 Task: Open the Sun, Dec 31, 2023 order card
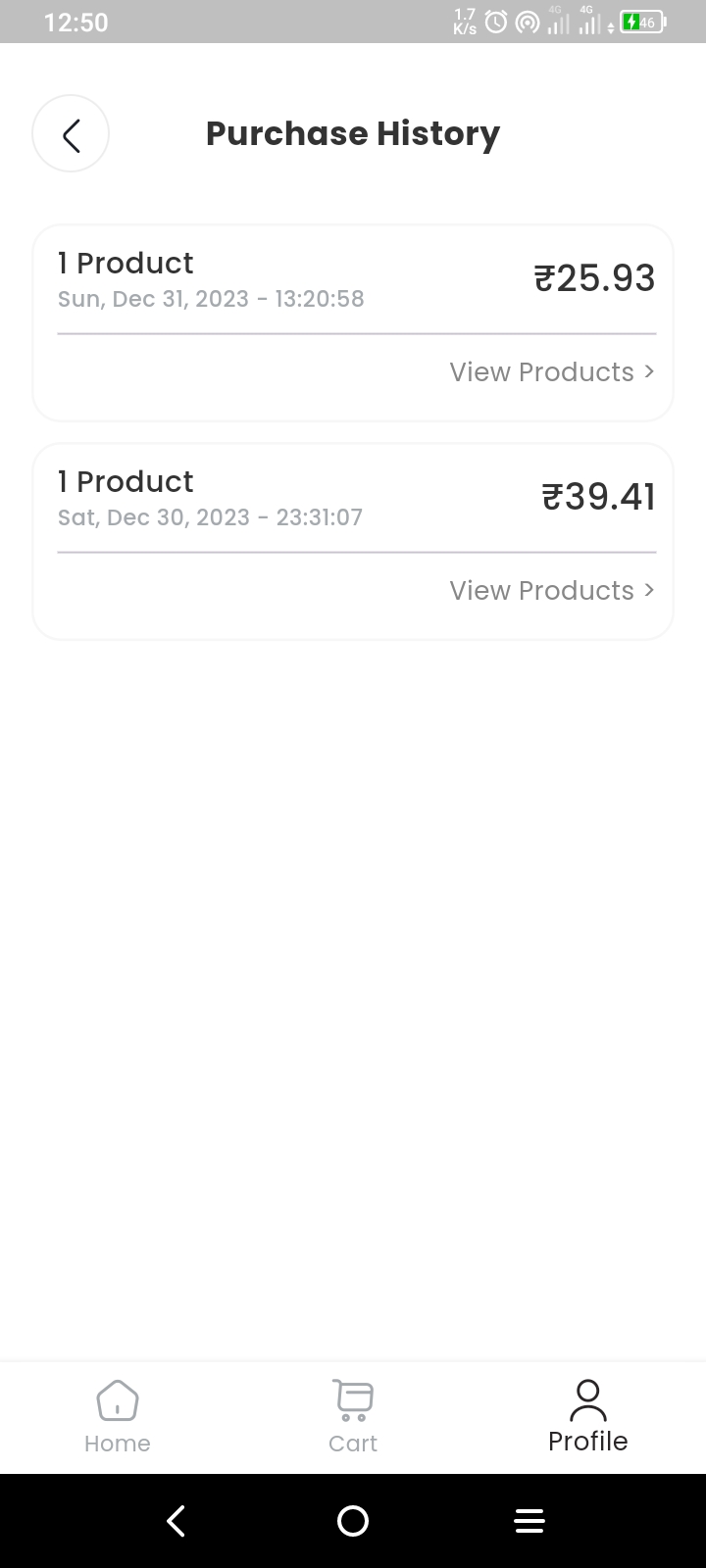coord(353,323)
